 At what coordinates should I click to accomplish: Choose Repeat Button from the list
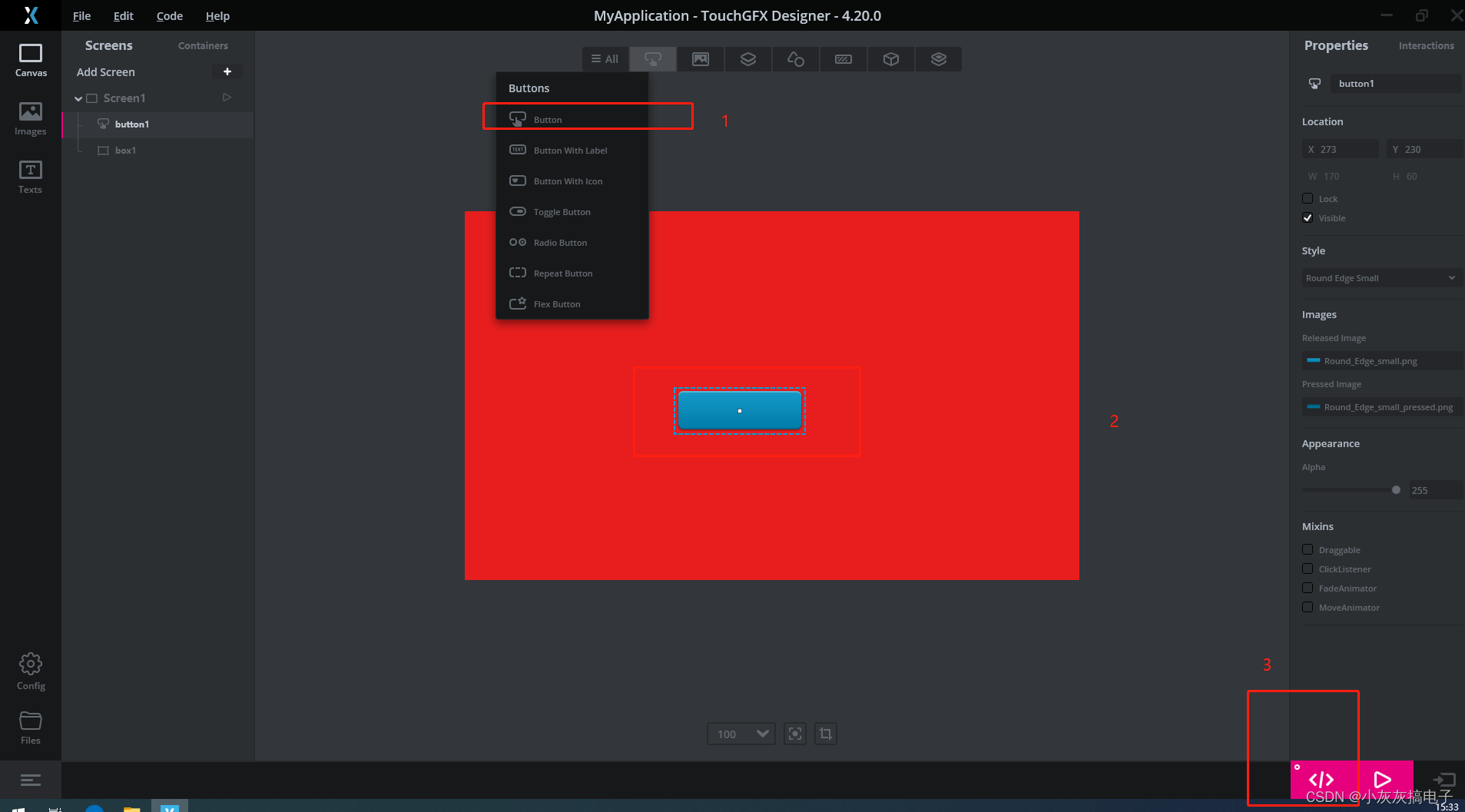[572, 273]
